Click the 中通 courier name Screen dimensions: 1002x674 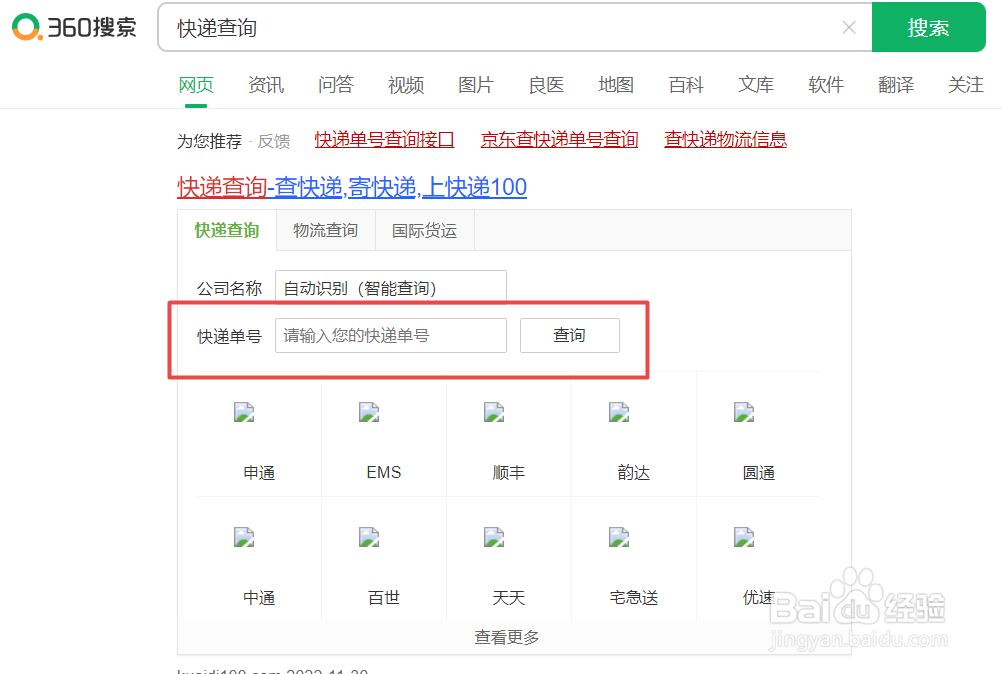[x=259, y=598]
